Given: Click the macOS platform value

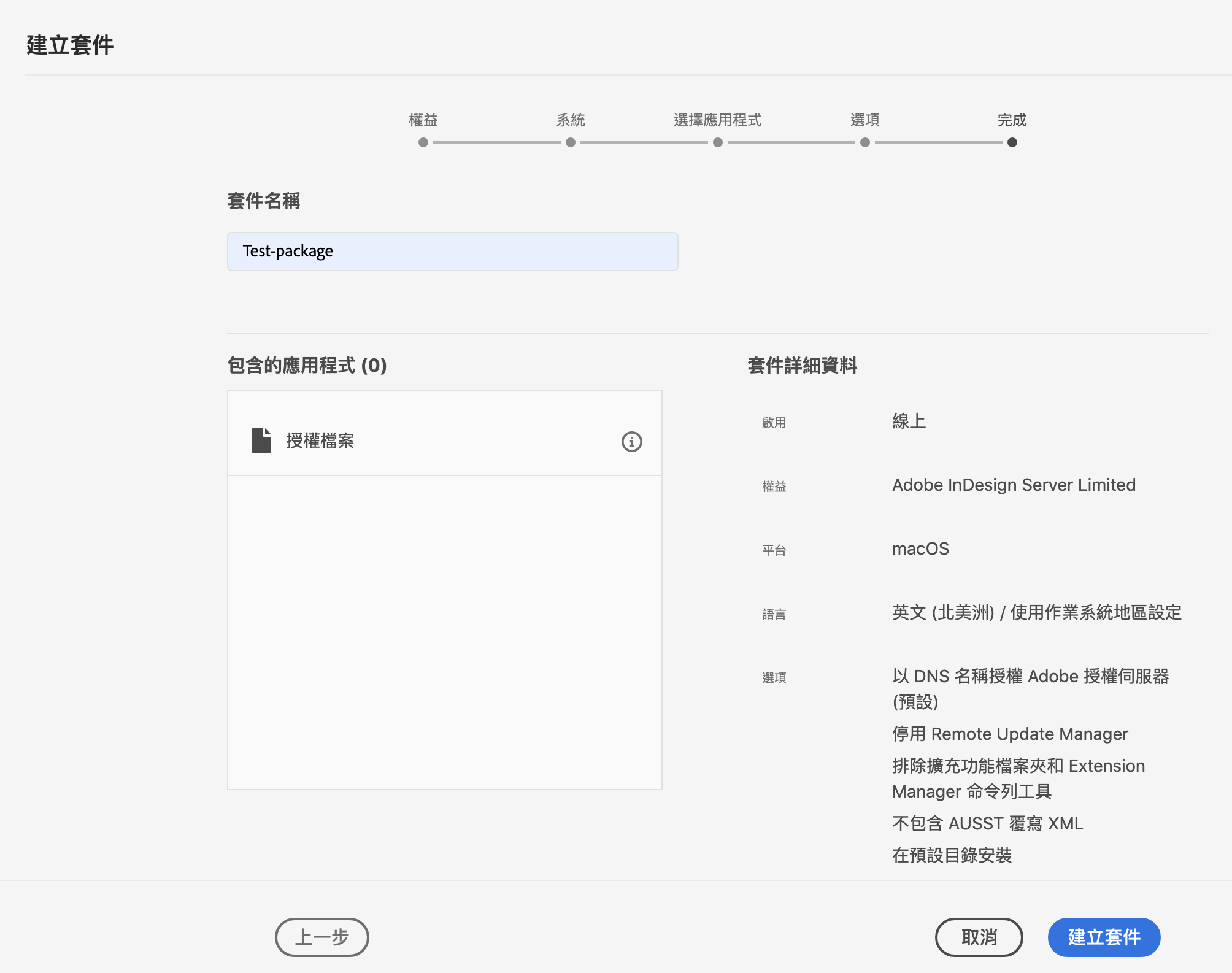Looking at the screenshot, I should (920, 549).
